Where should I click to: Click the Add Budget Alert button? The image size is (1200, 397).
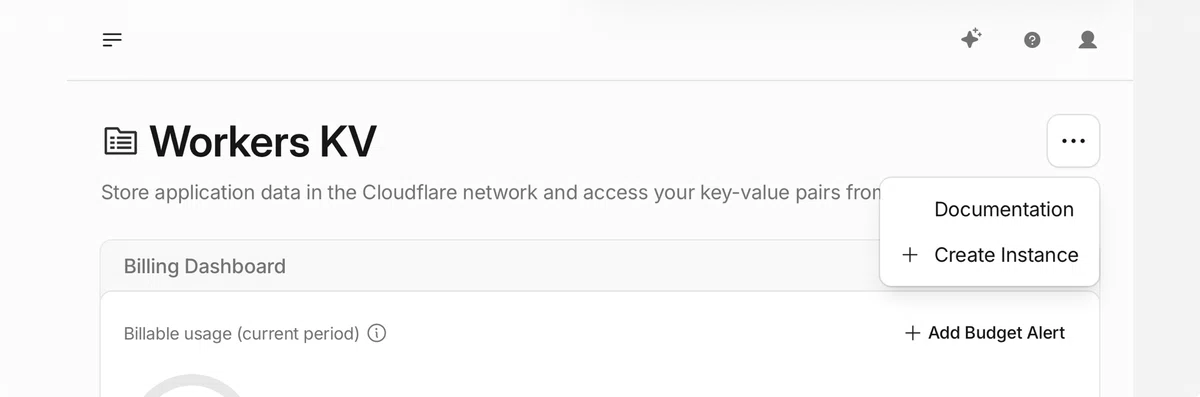(985, 333)
